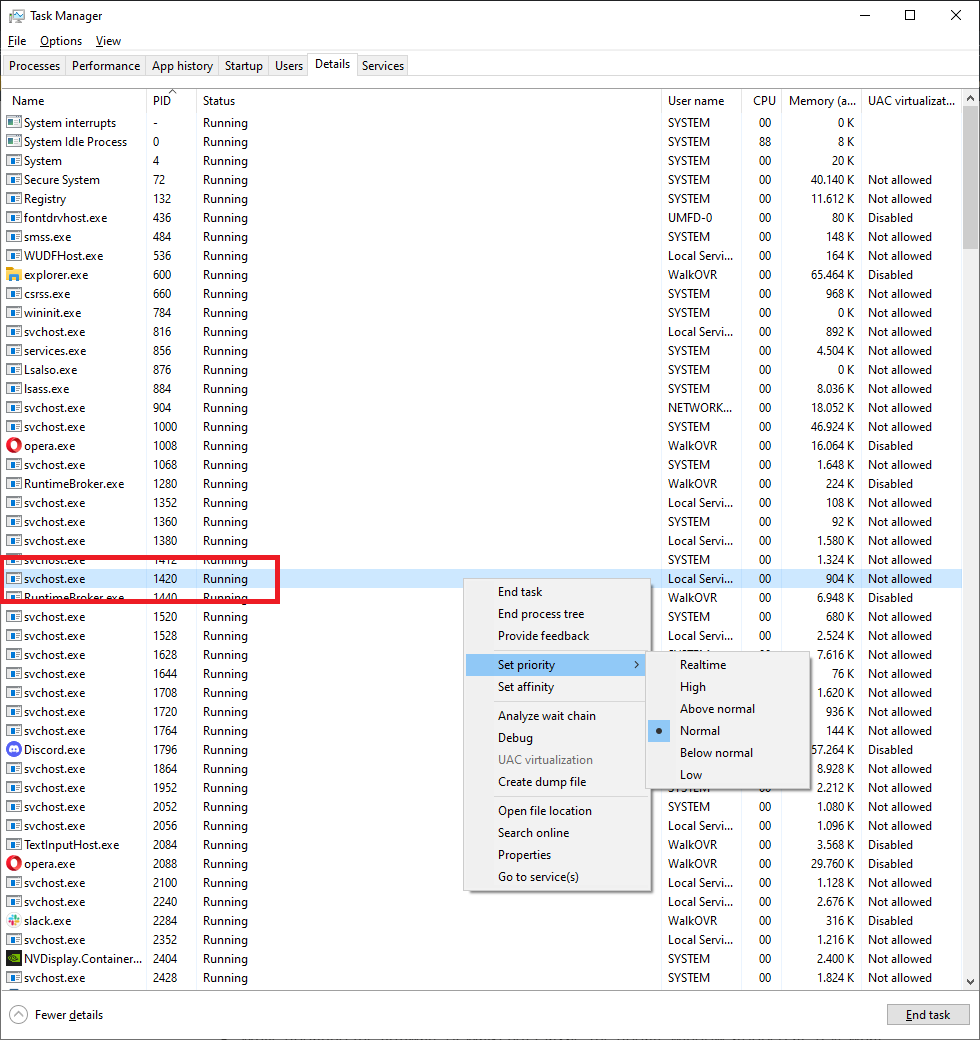Choose Below normal priority

pos(716,753)
